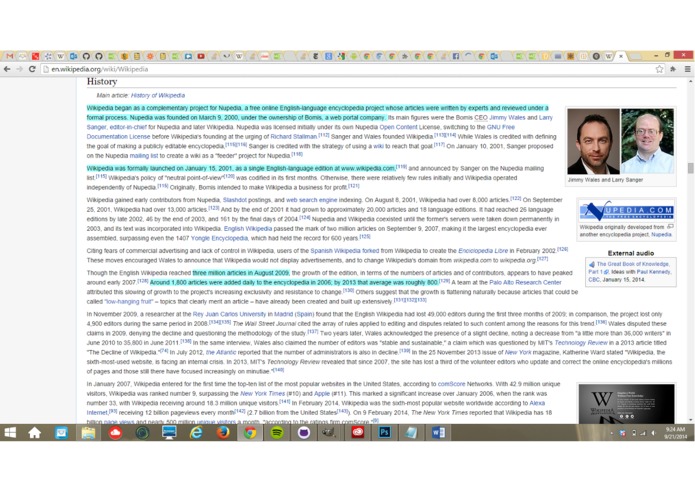Follow the Palo Alto Research Center link

coord(525,282)
